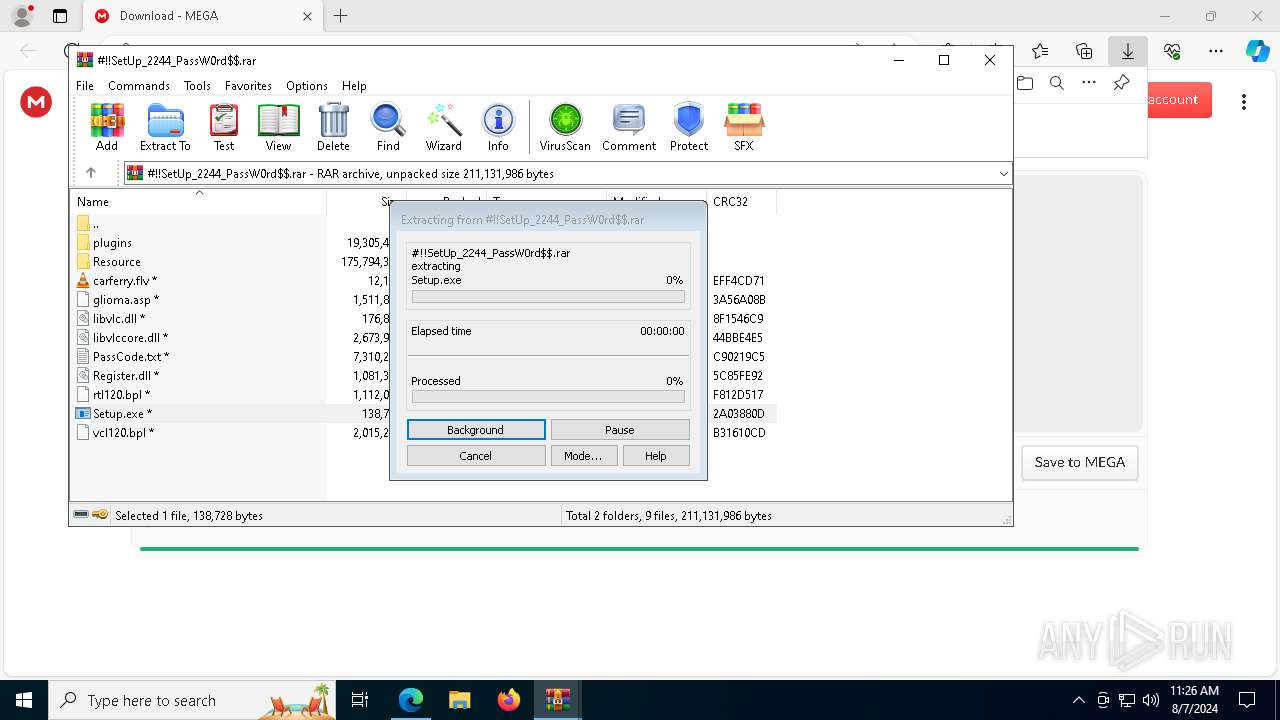Click the Save to MEGA button
1280x720 pixels.
(1080, 462)
